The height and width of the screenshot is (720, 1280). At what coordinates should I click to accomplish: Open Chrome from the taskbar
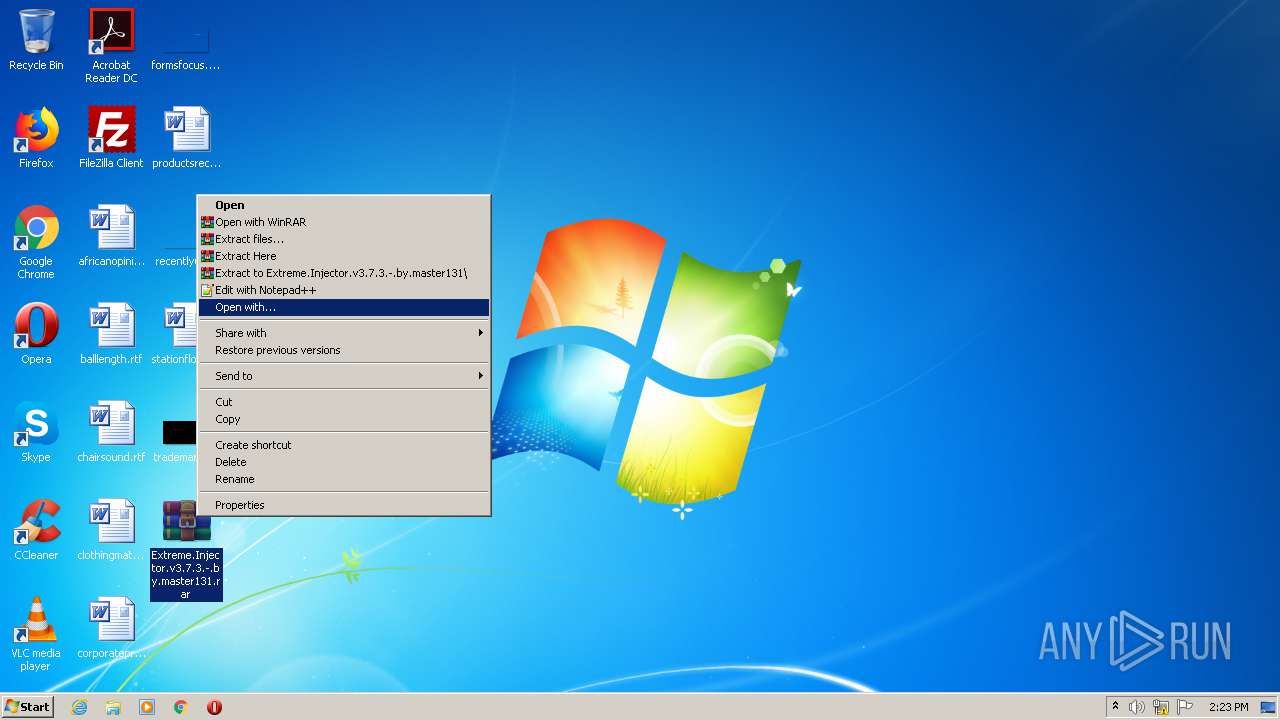[x=181, y=707]
